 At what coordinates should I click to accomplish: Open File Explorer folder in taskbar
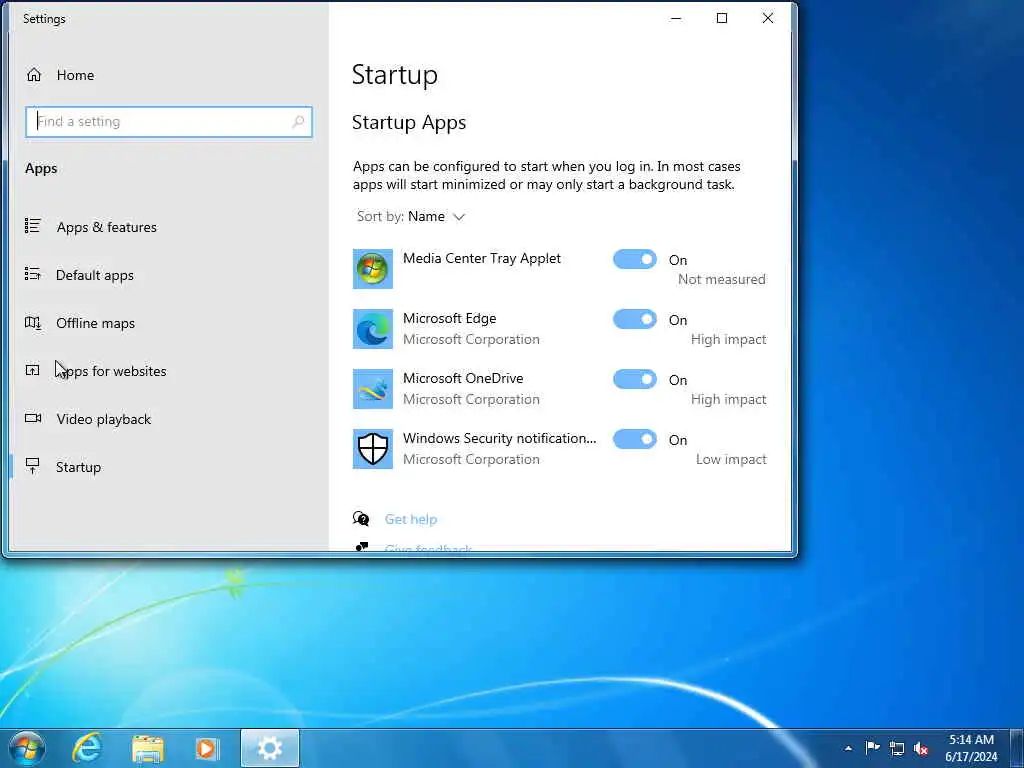(x=148, y=749)
